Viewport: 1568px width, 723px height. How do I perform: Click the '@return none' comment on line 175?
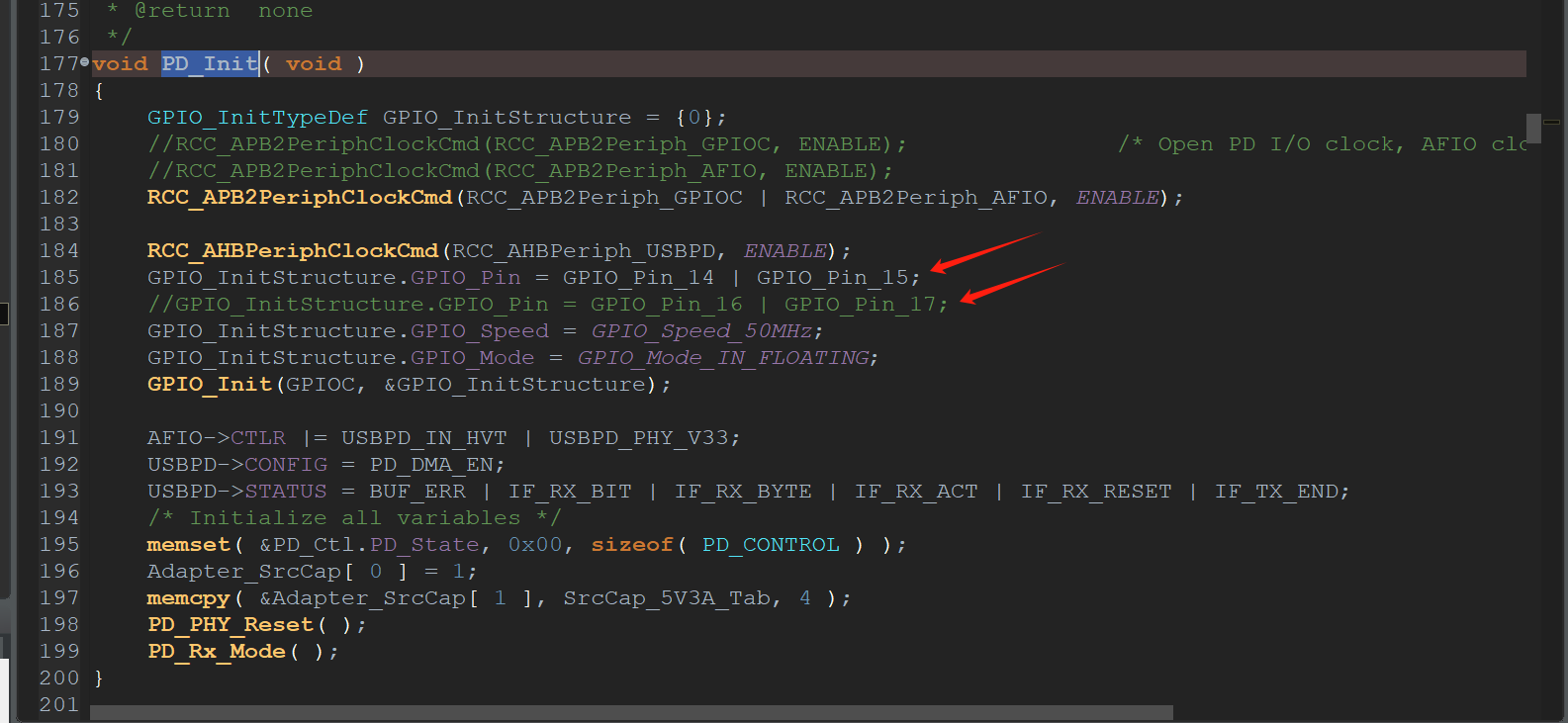click(224, 12)
